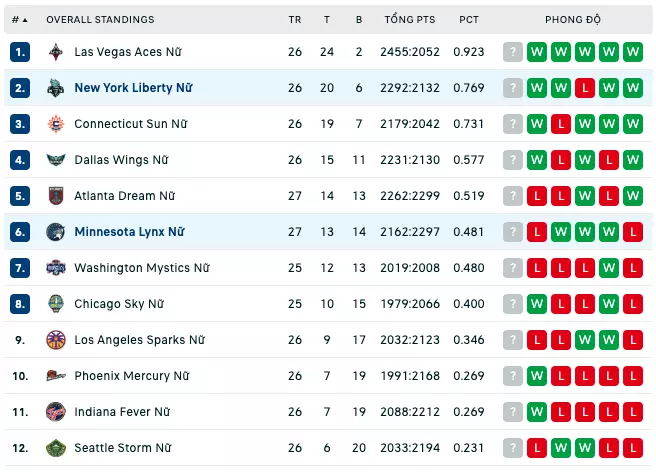Click the only W result in Washington Mystics row
656x472 pixels.
(x=609, y=268)
